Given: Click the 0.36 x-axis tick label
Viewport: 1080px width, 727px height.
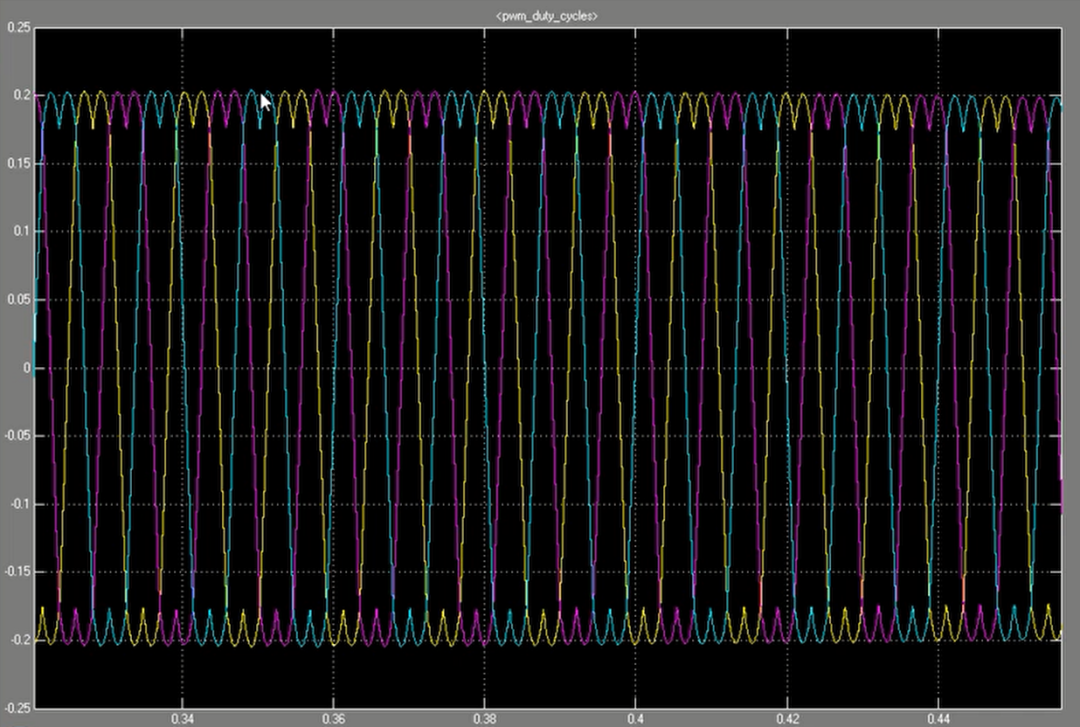Looking at the screenshot, I should point(336,718).
